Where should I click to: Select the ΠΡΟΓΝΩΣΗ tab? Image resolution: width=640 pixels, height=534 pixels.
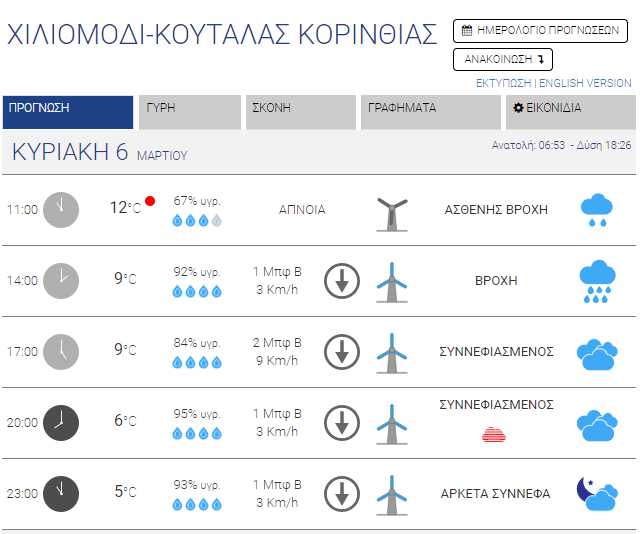(68, 112)
